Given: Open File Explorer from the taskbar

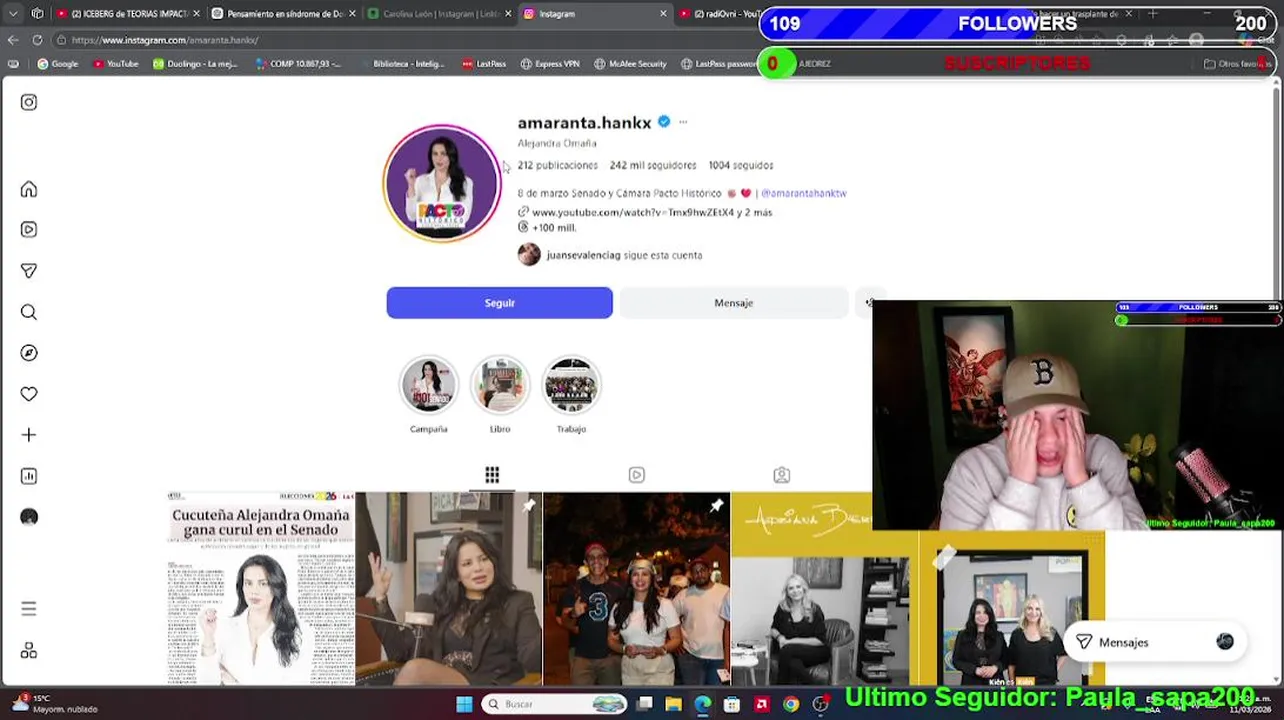Looking at the screenshot, I should [x=674, y=704].
